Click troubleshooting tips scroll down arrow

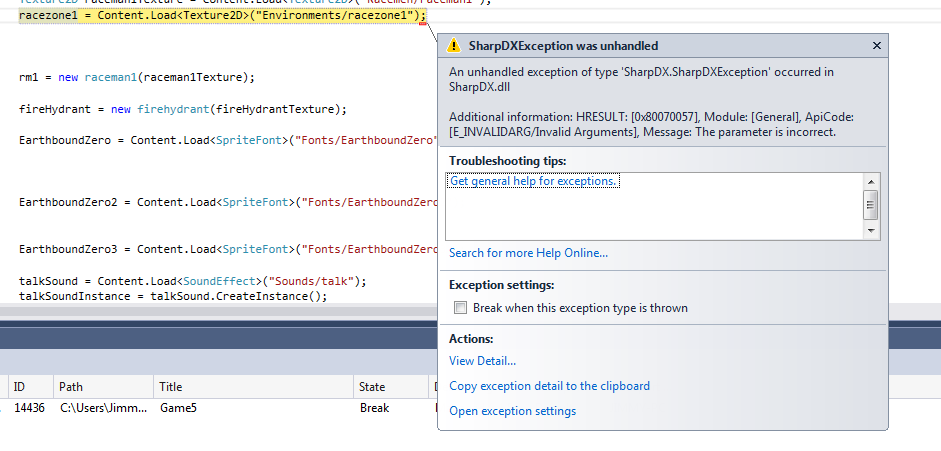(x=871, y=231)
